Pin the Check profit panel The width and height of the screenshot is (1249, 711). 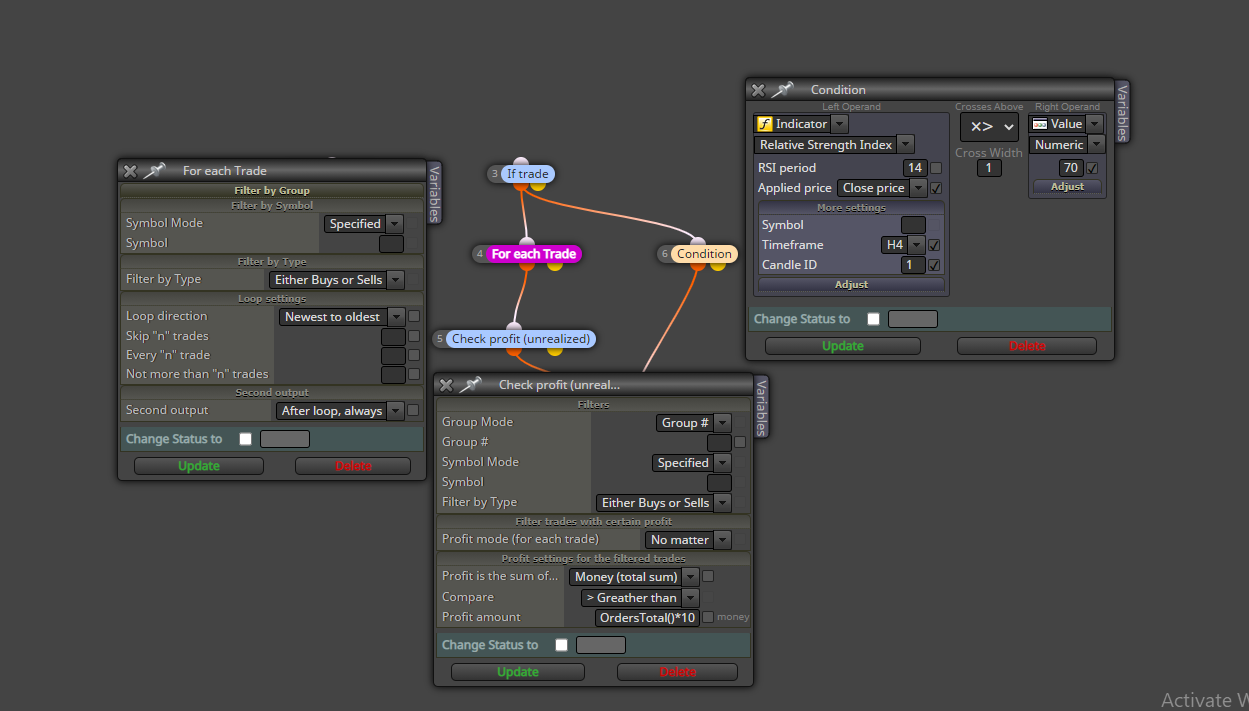tap(470, 385)
